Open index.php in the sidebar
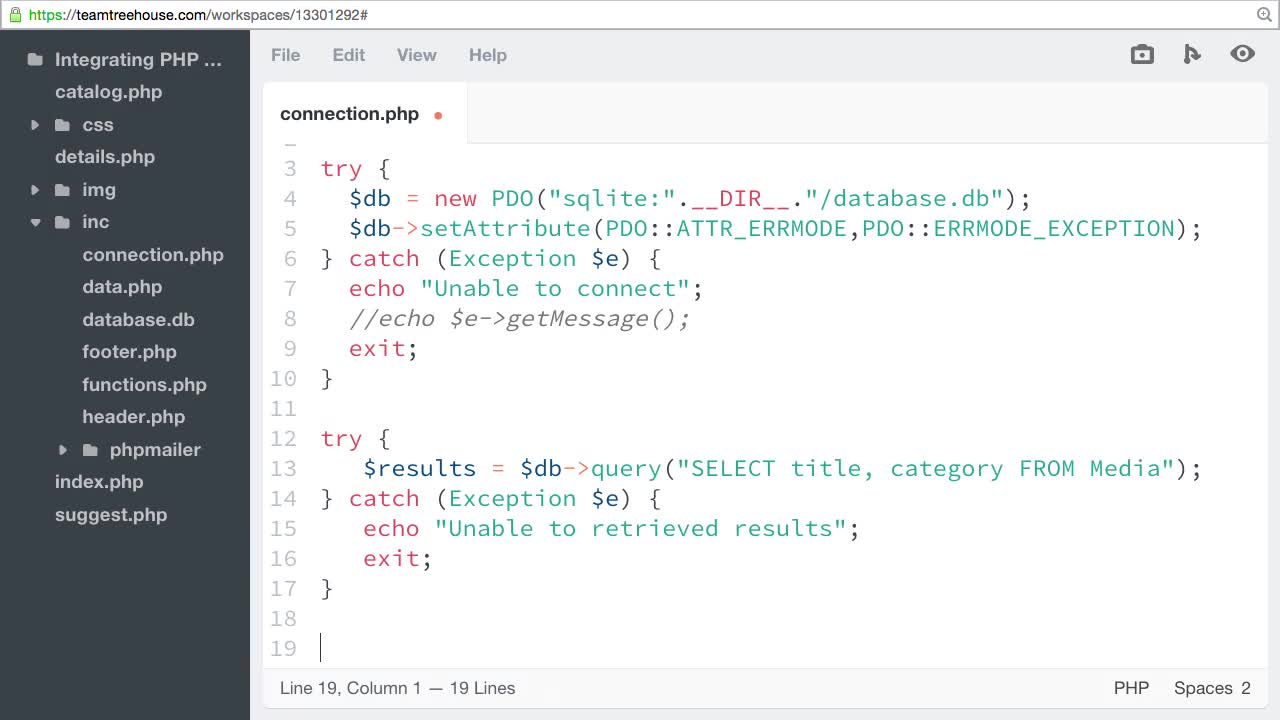Screen dimensions: 1280x720 [99, 482]
